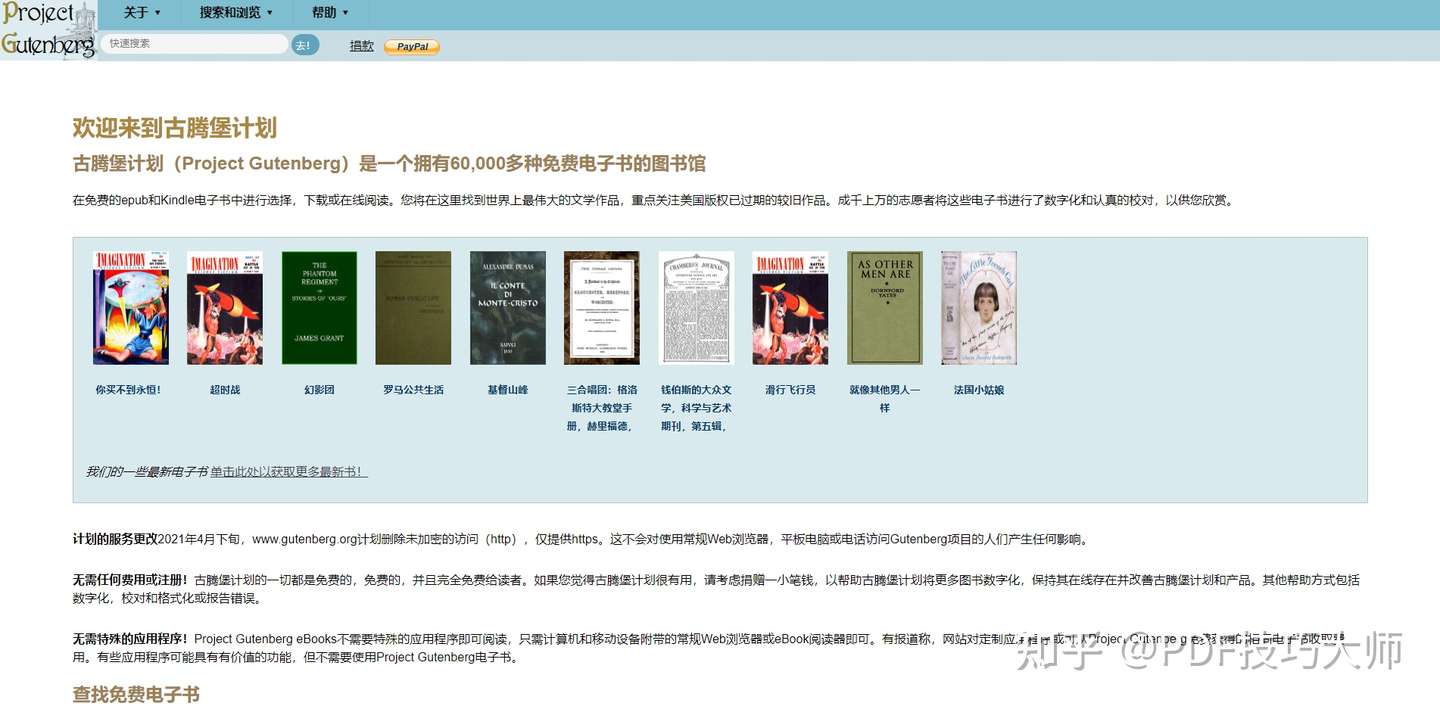Open the Chambers's Journal cover
The image size is (1440, 709).
click(696, 308)
